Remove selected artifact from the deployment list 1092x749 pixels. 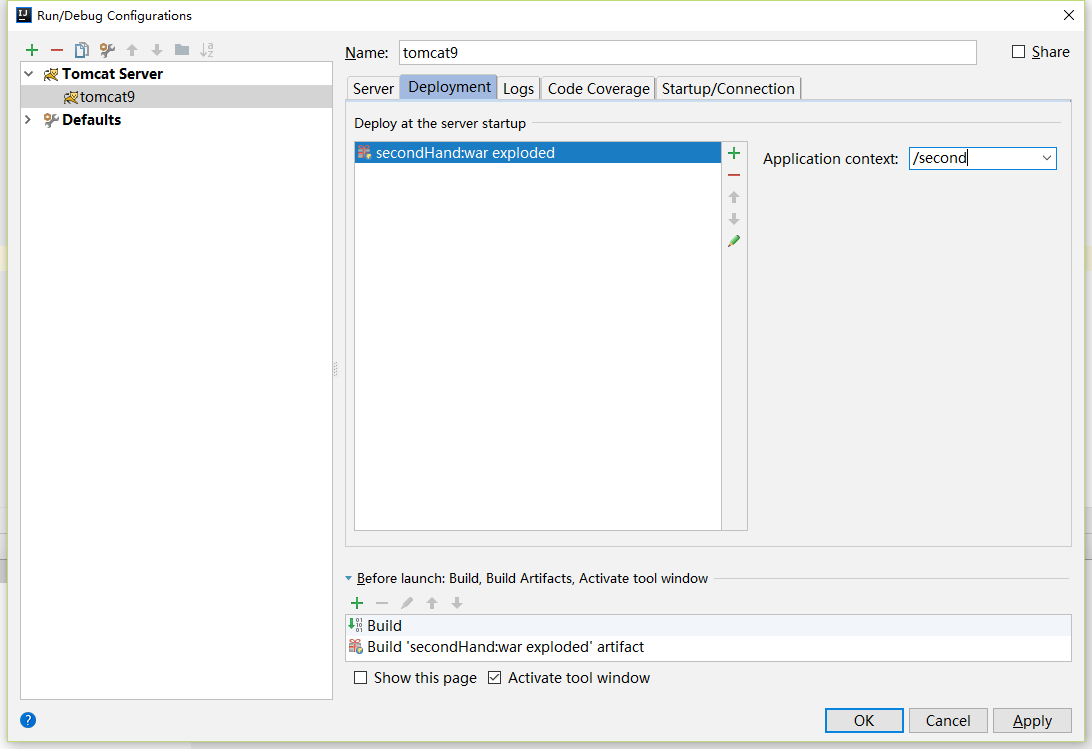tap(734, 175)
